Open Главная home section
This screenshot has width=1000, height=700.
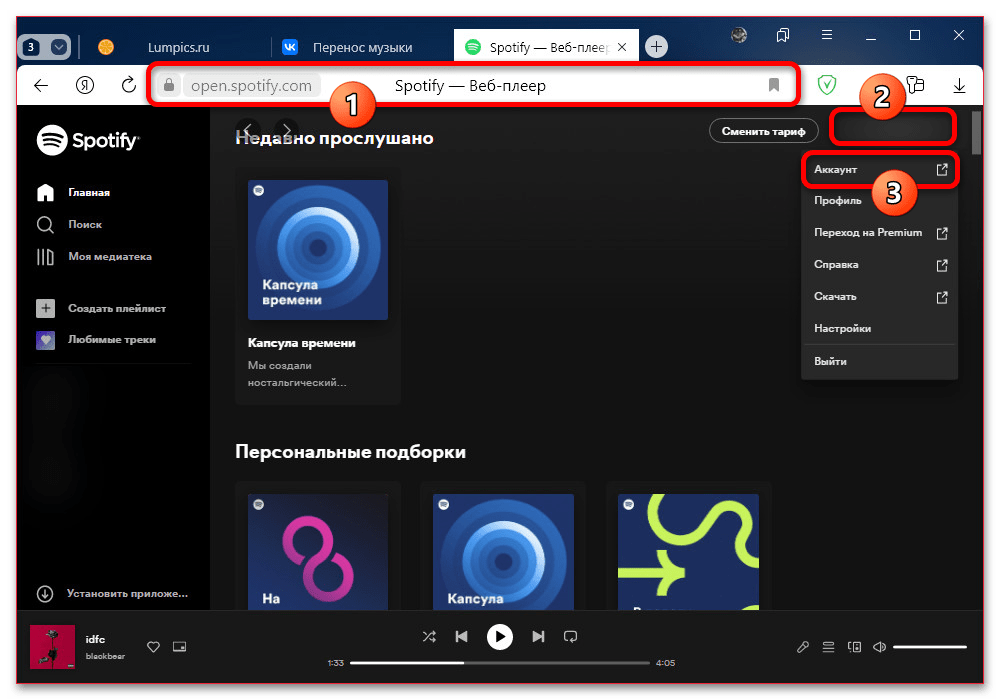coord(73,193)
